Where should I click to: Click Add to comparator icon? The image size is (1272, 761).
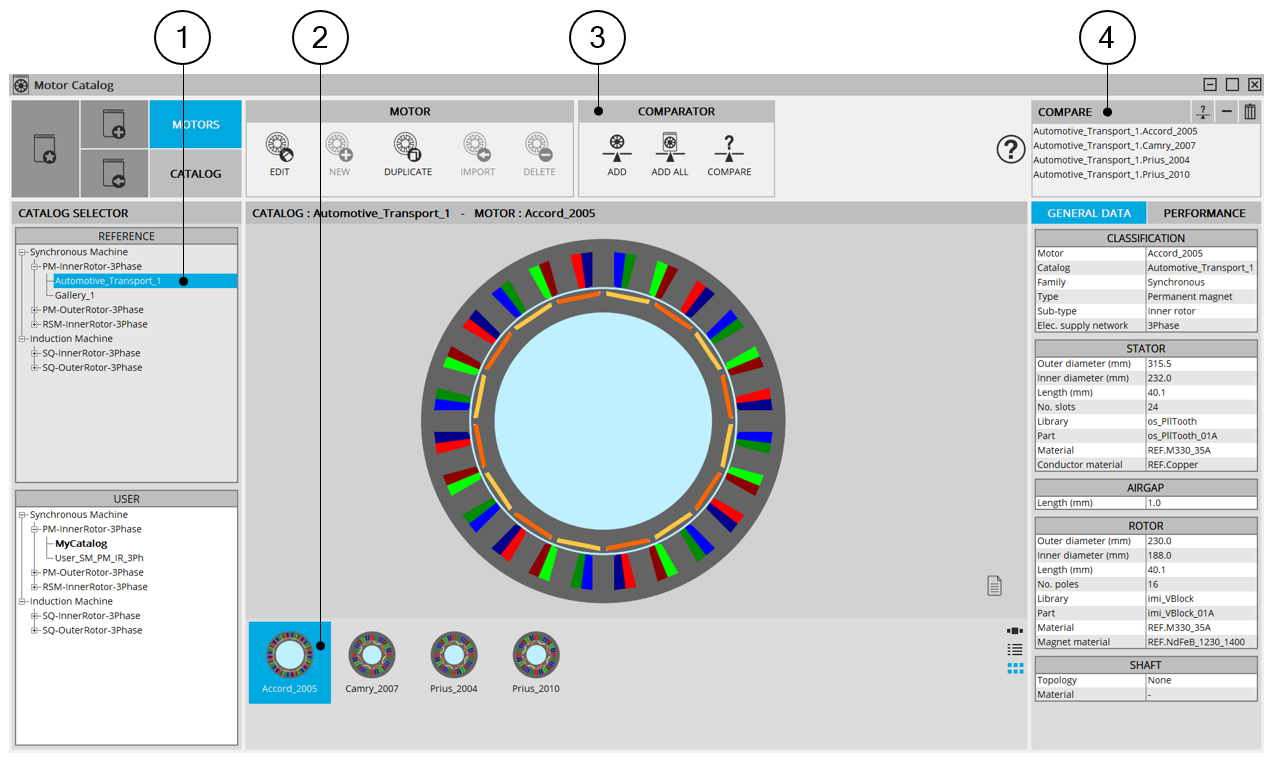(617, 149)
